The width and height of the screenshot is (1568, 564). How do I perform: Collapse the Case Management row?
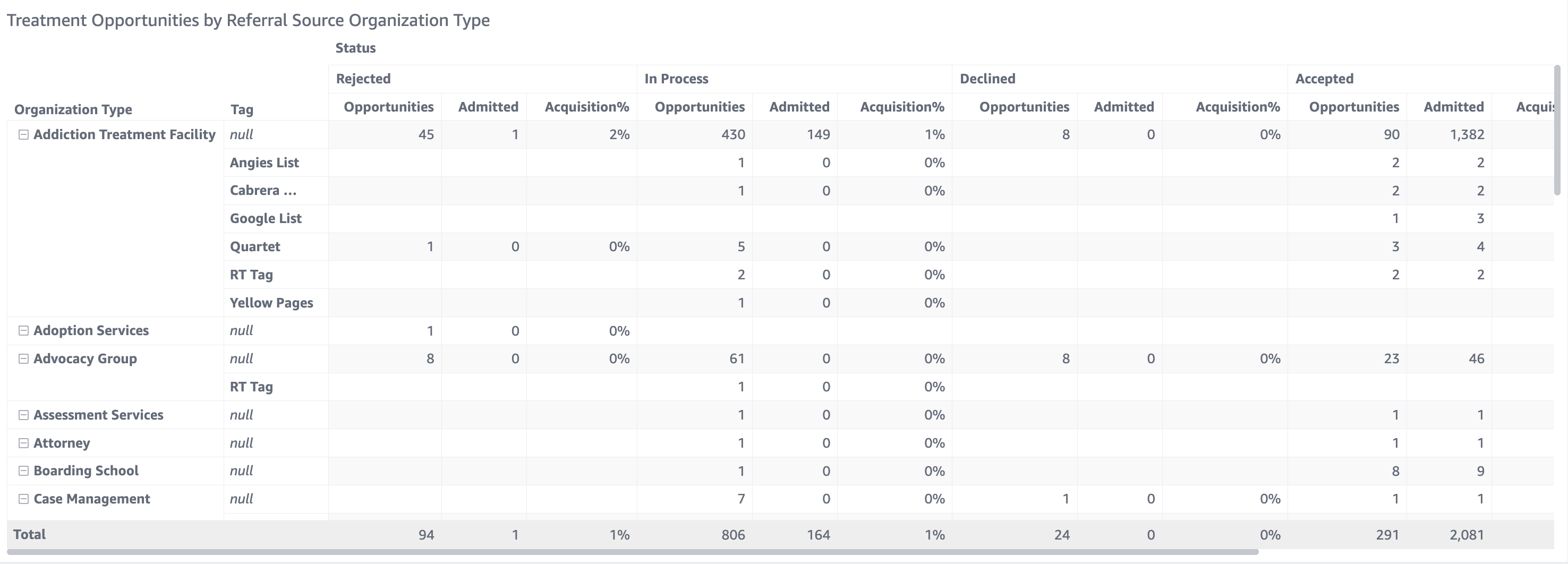coord(23,499)
